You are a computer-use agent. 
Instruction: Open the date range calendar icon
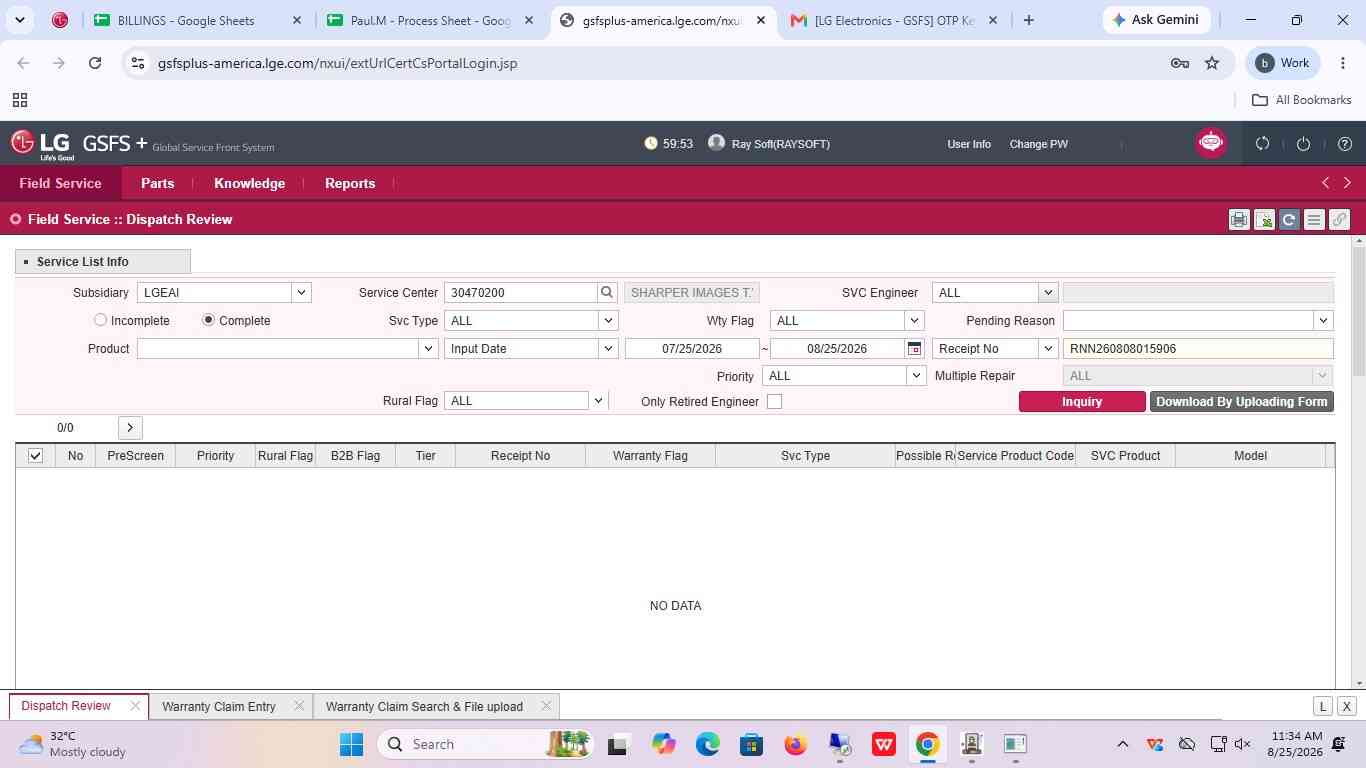914,349
